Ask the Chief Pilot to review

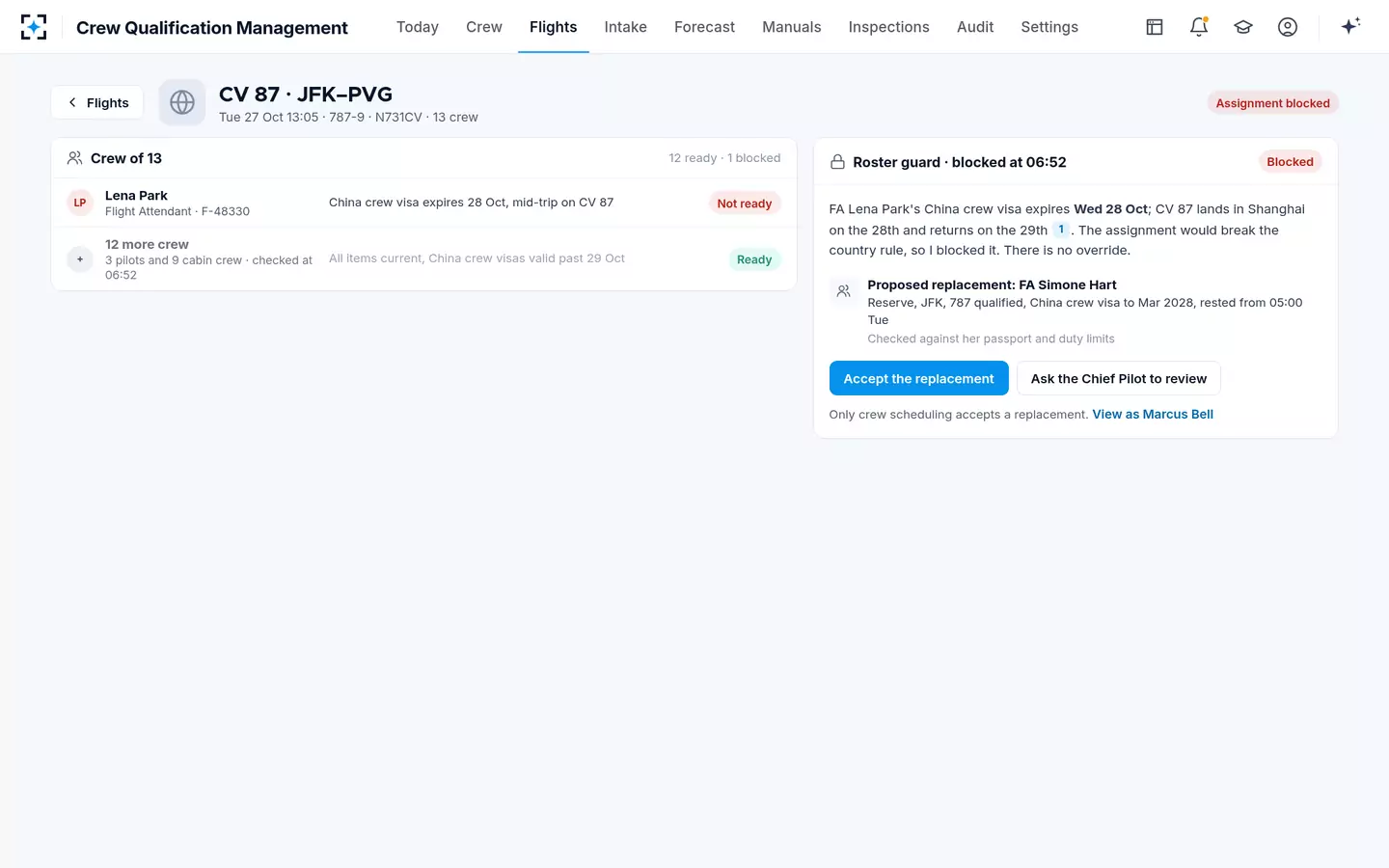(x=1119, y=378)
